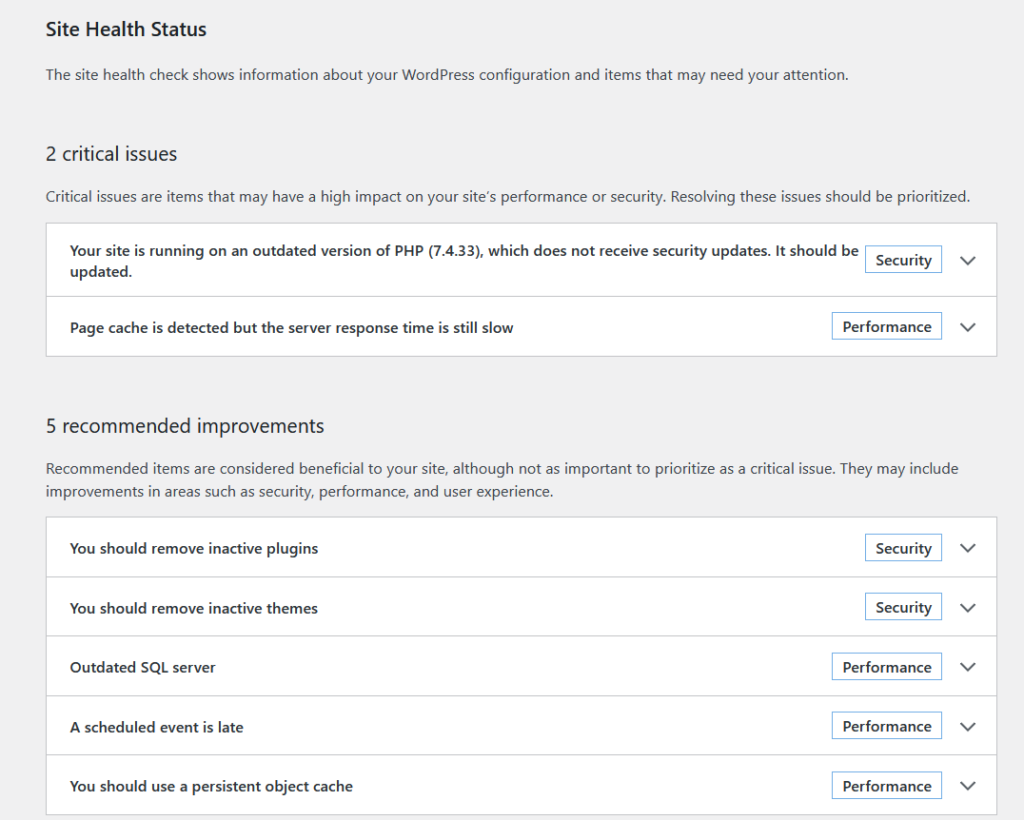
Task: Select the Outdated SQL server row heading
Action: click(x=141, y=666)
